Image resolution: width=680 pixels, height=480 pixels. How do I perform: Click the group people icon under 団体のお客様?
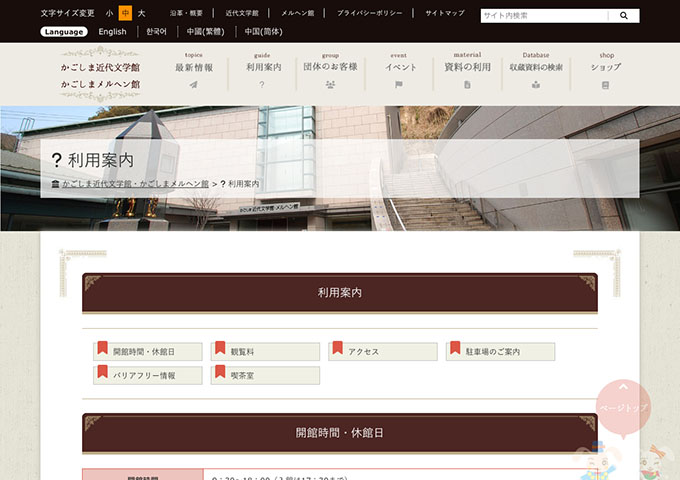(330, 85)
